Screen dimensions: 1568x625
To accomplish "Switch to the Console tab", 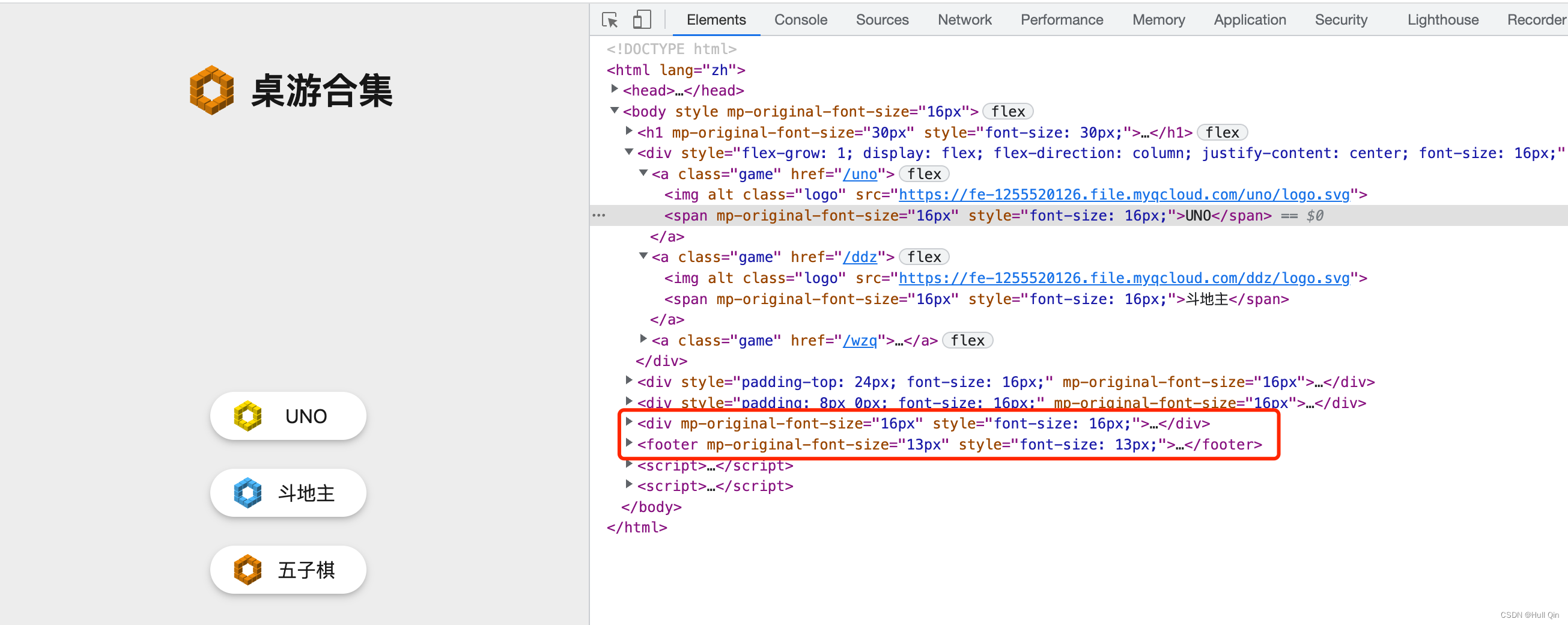I will pos(800,20).
